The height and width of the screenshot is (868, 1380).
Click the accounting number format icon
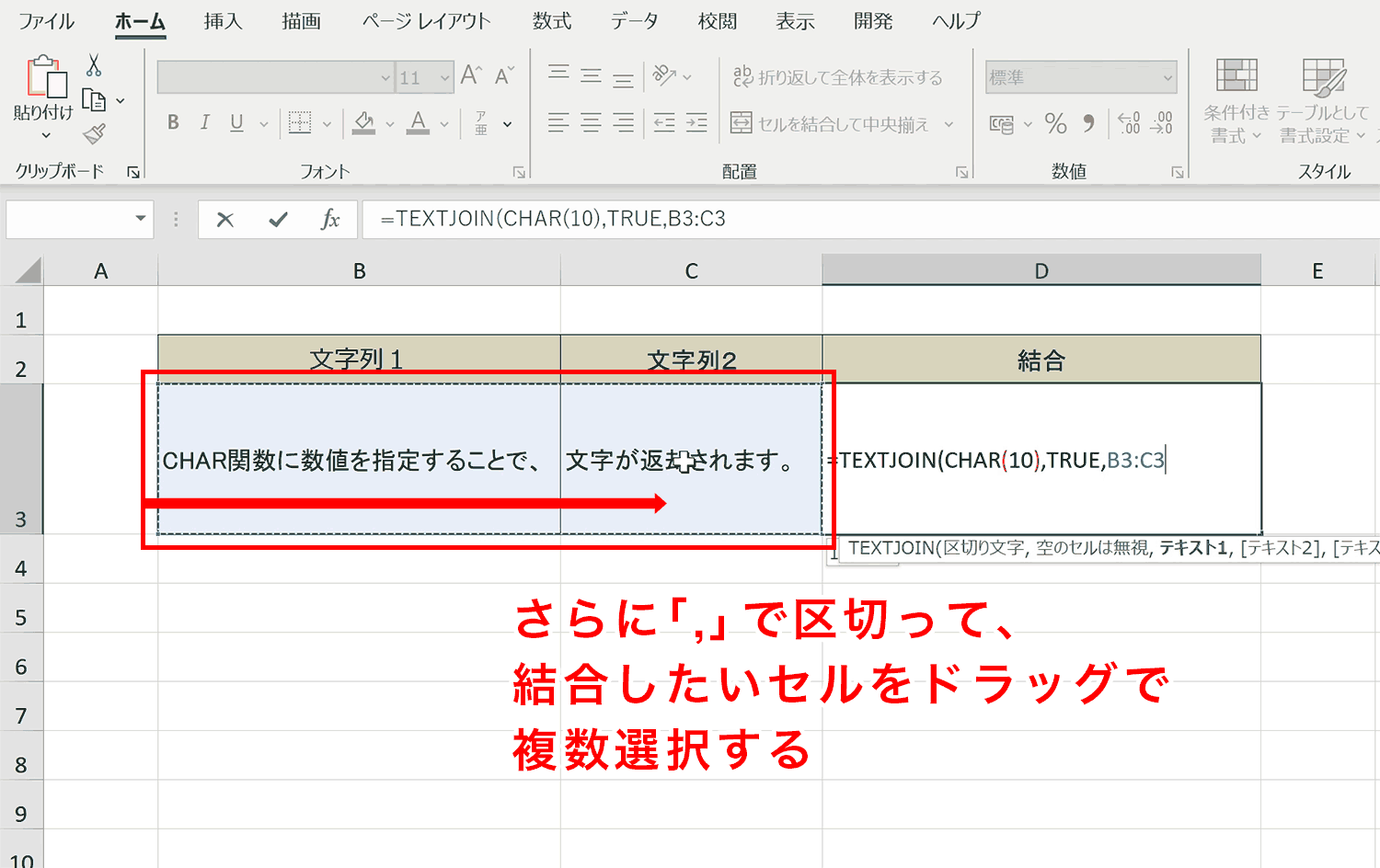1001,123
